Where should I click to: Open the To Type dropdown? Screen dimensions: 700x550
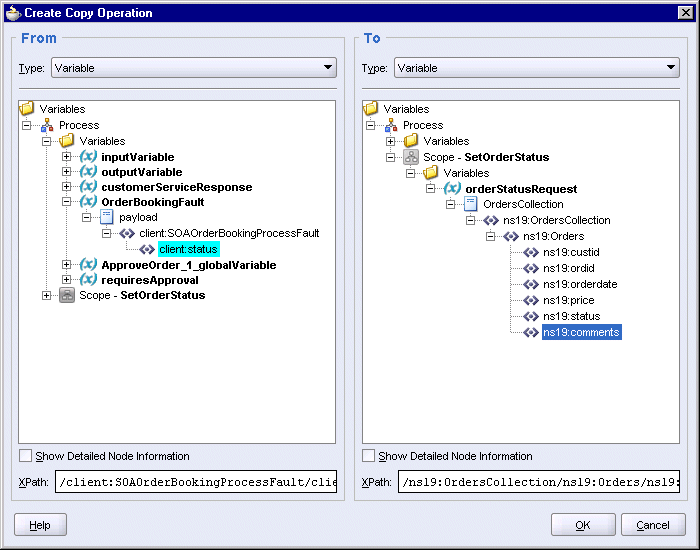tap(537, 68)
